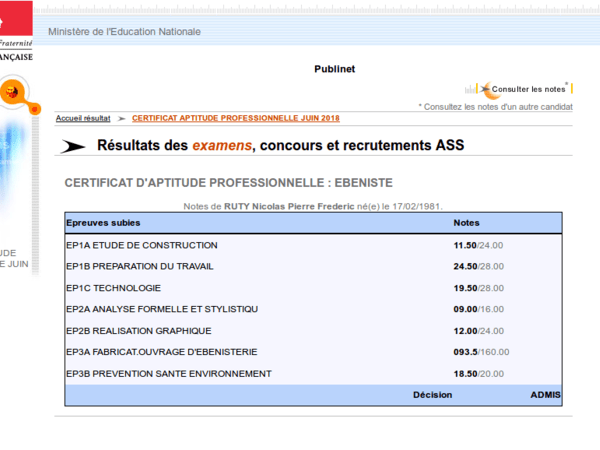Select the EP1B PREPARATION DU TRAVAIL row
The image size is (600, 450).
139,267
